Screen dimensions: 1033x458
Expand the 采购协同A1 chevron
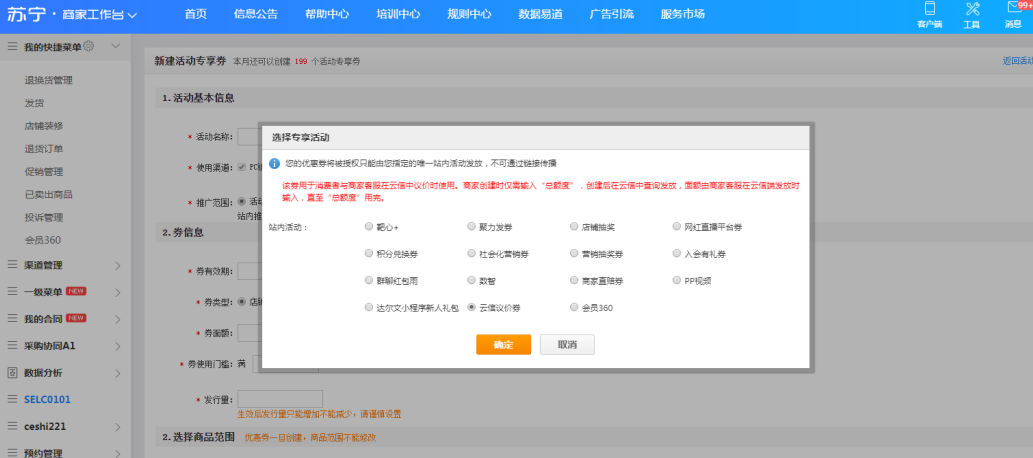click(118, 347)
